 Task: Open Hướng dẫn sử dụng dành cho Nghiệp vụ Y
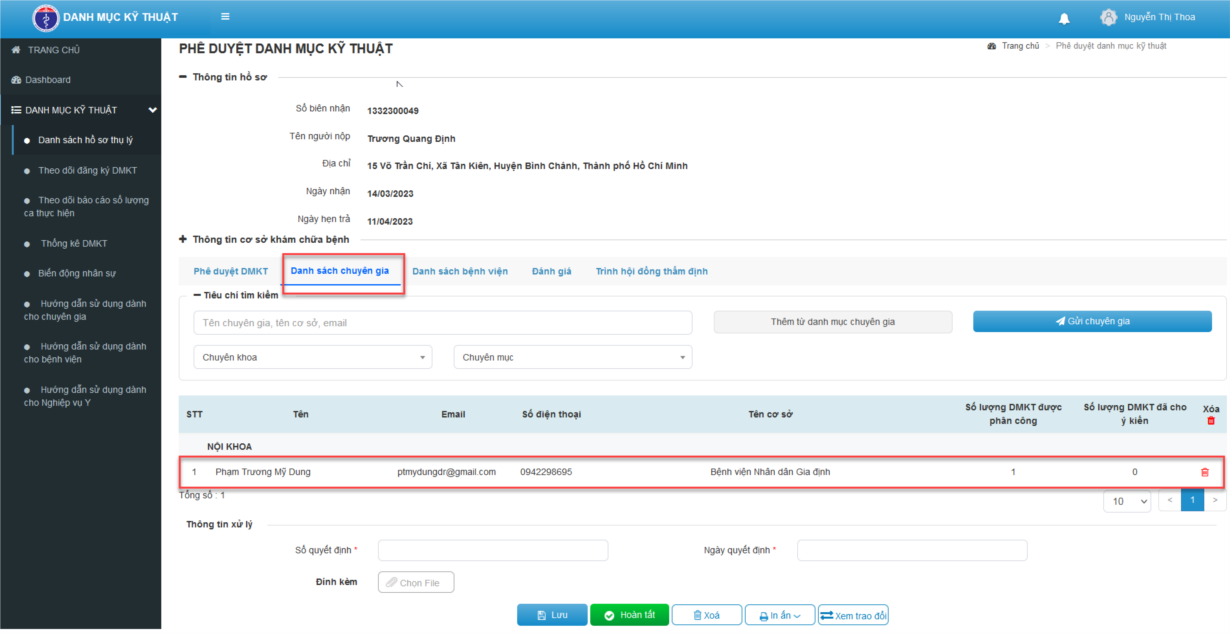tap(86, 395)
